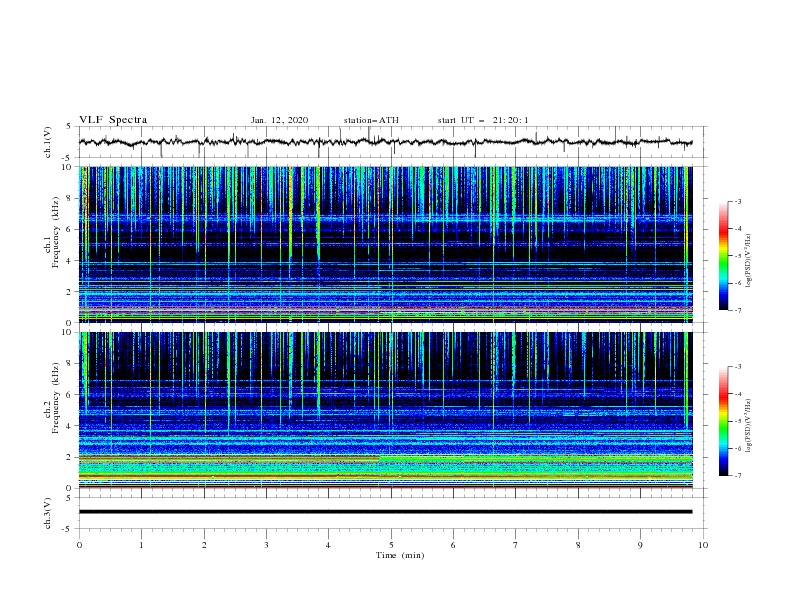The image size is (792, 612).
Task: Click the "2" tick label on the time axis
Action: tap(204, 545)
